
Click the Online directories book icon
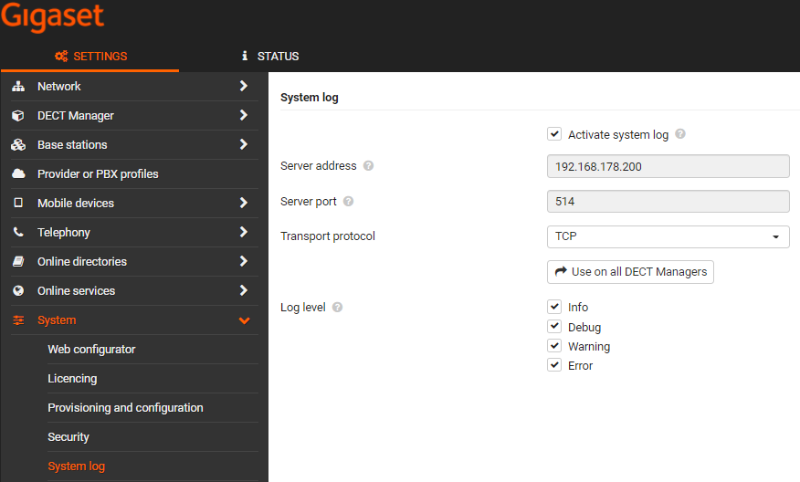(x=18, y=262)
